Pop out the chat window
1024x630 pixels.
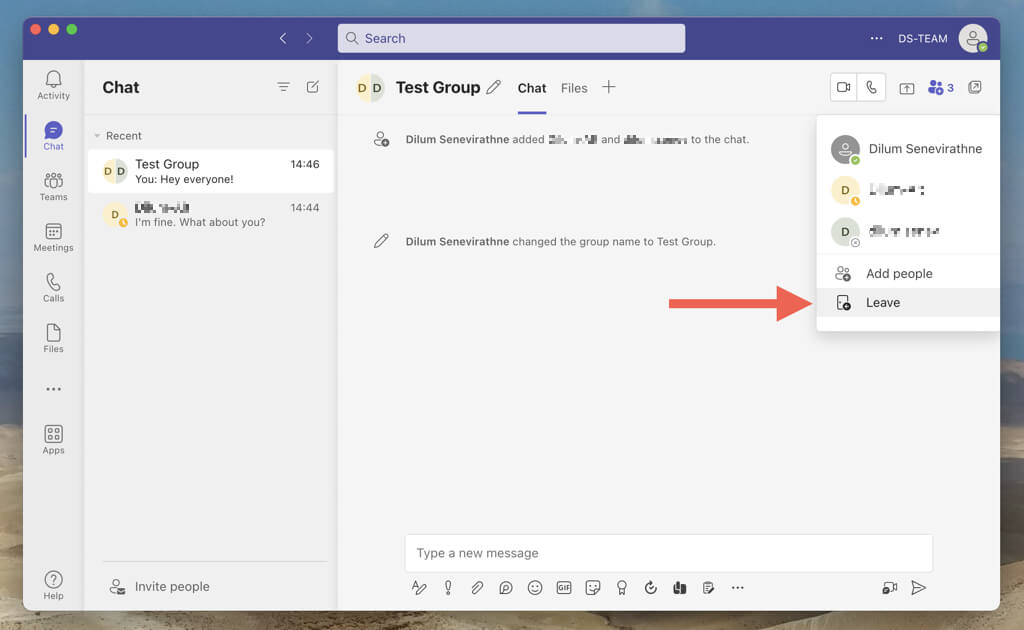(x=975, y=87)
